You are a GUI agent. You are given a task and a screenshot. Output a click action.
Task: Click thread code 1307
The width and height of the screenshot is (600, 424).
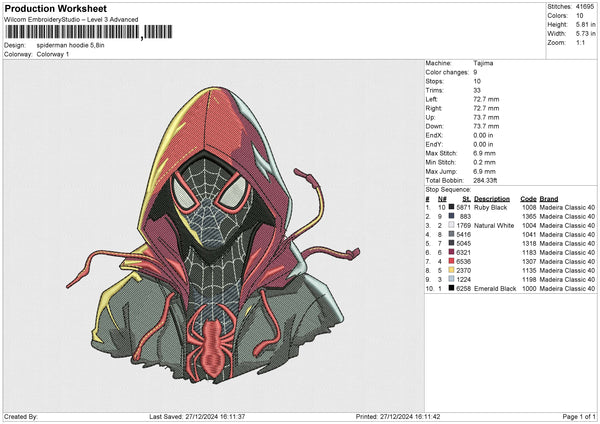tap(529, 261)
